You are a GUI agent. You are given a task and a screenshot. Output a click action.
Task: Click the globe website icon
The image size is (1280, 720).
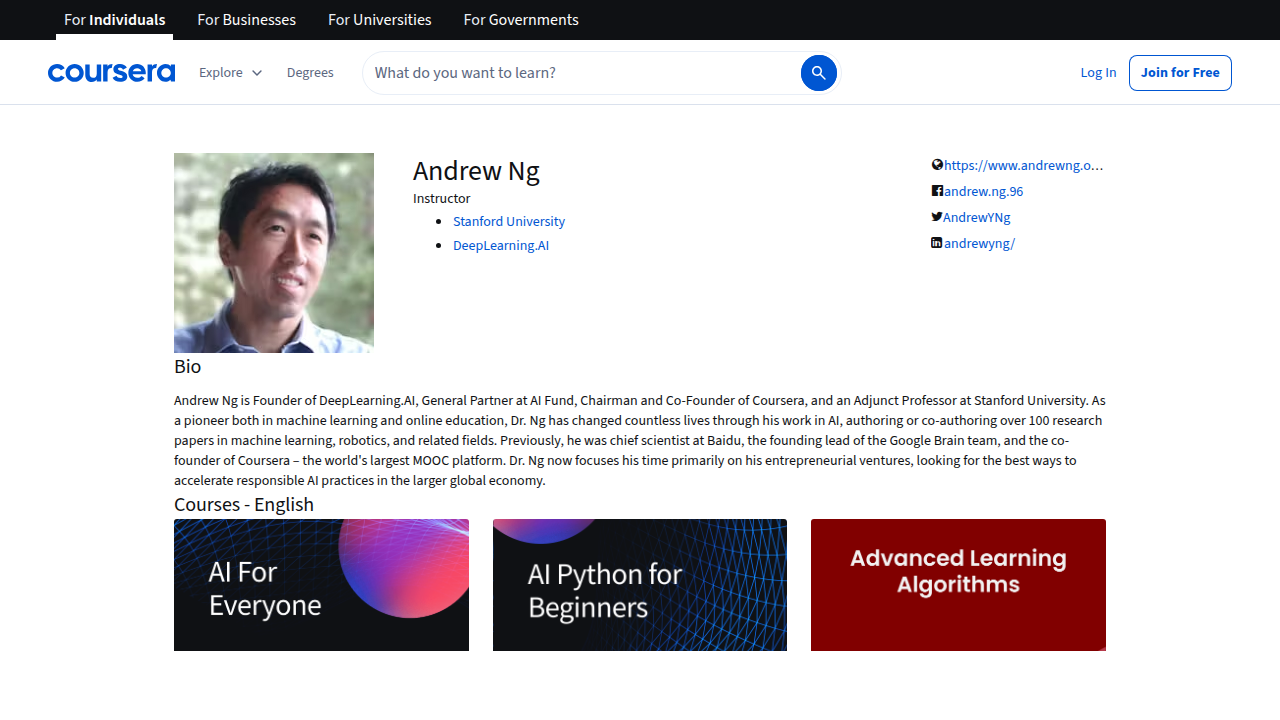[x=937, y=165]
